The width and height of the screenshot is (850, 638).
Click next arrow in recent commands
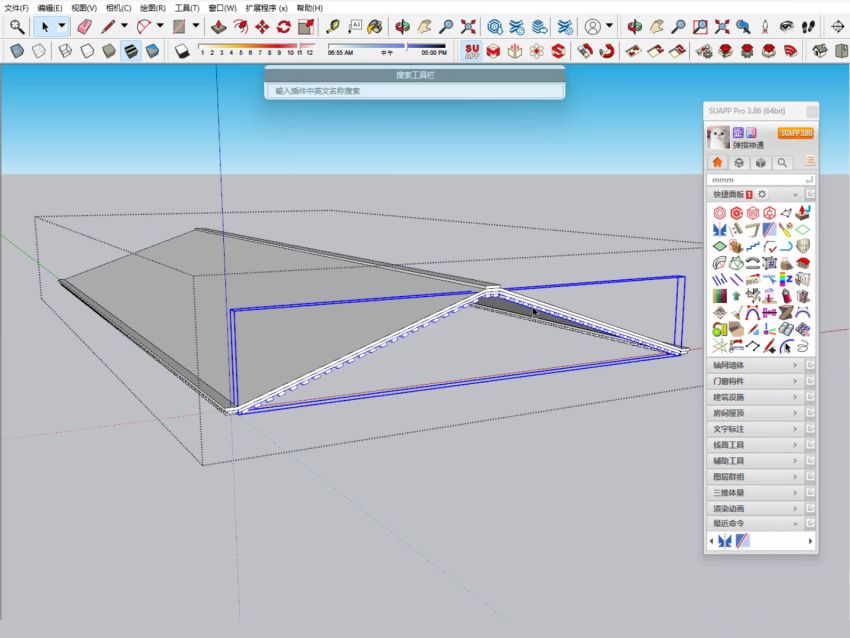click(810, 541)
